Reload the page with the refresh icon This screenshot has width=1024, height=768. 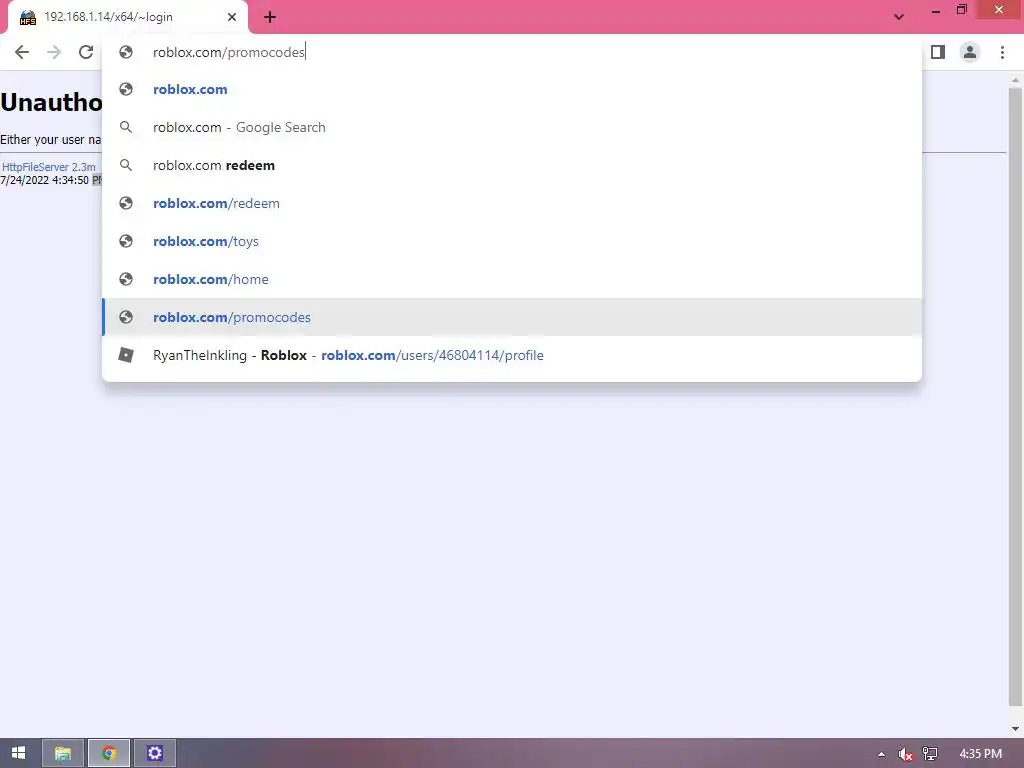tap(86, 52)
